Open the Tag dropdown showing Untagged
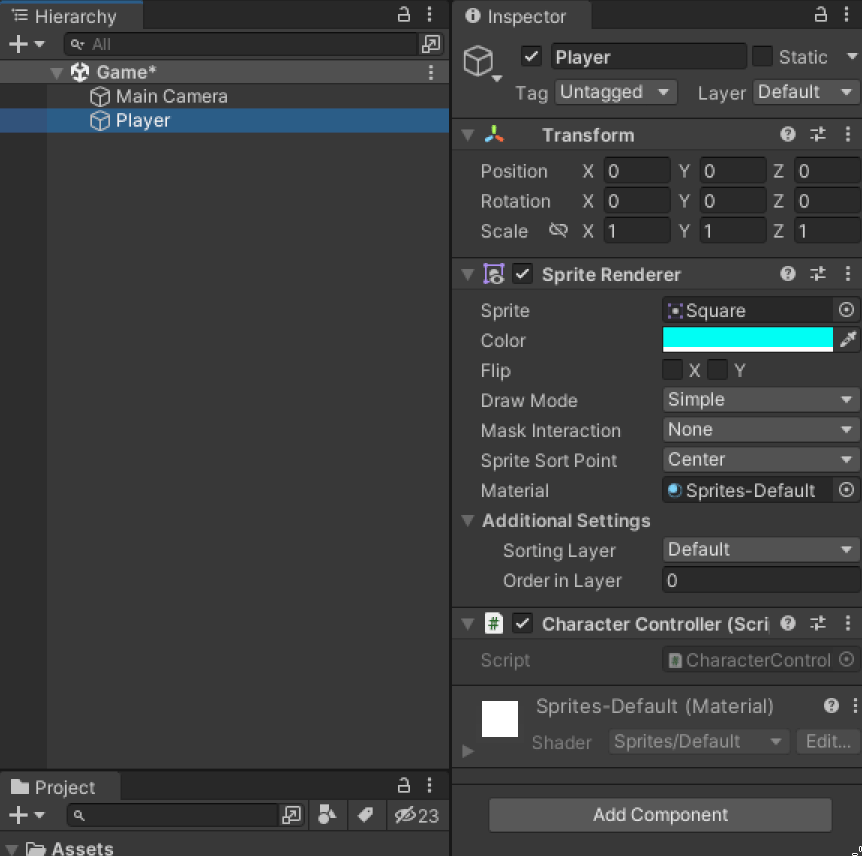 [615, 92]
